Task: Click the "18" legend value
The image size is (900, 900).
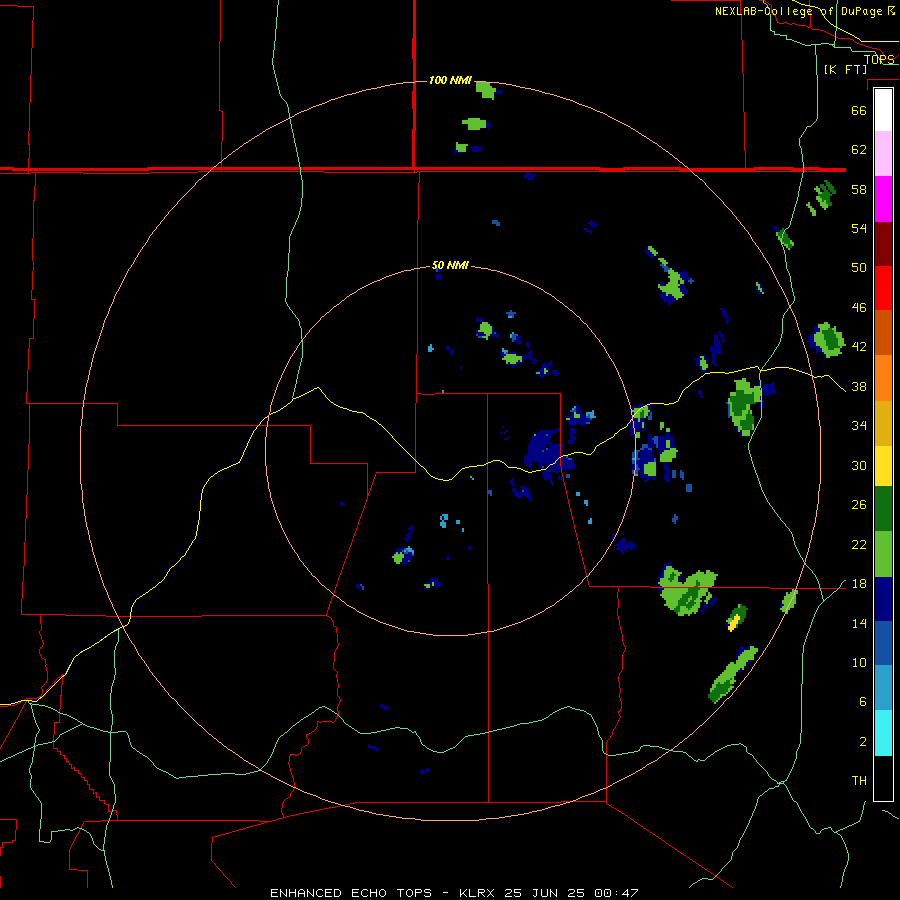Action: [859, 584]
